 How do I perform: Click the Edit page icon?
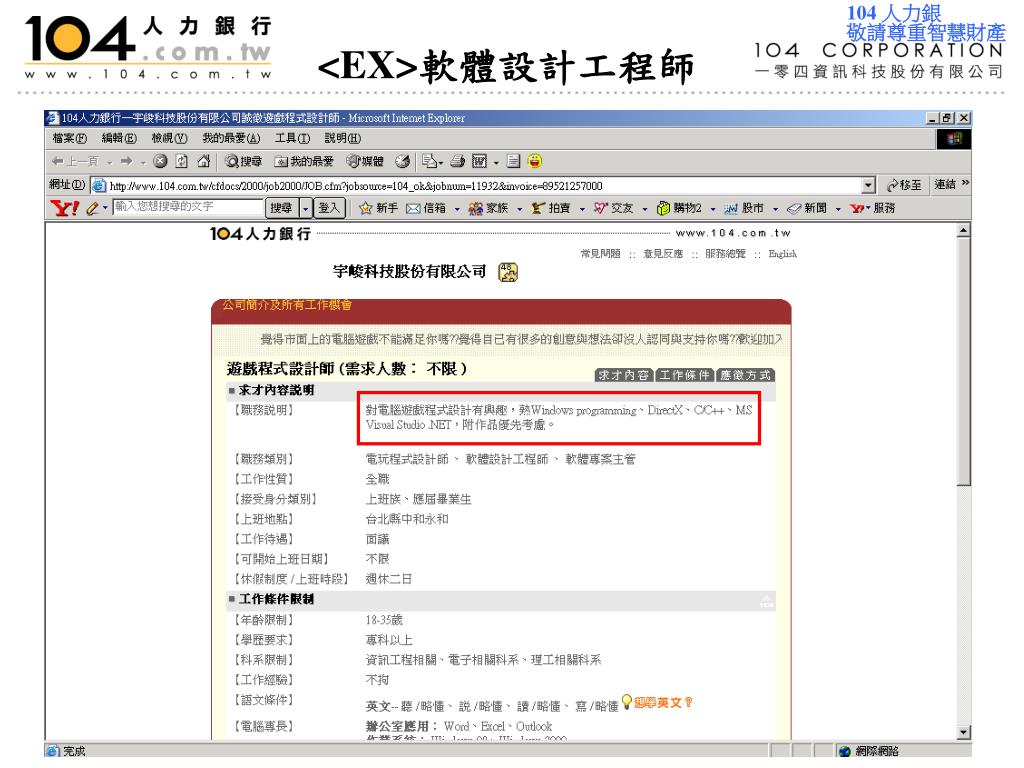pos(479,161)
